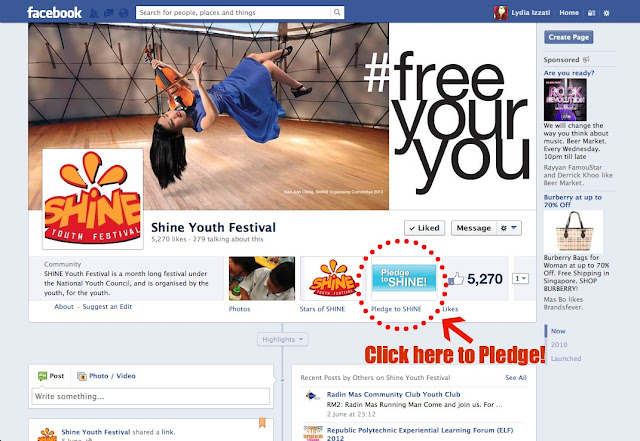Click the bookmark ribbon on shared post
The width and height of the screenshot is (640, 441).
pos(262,423)
